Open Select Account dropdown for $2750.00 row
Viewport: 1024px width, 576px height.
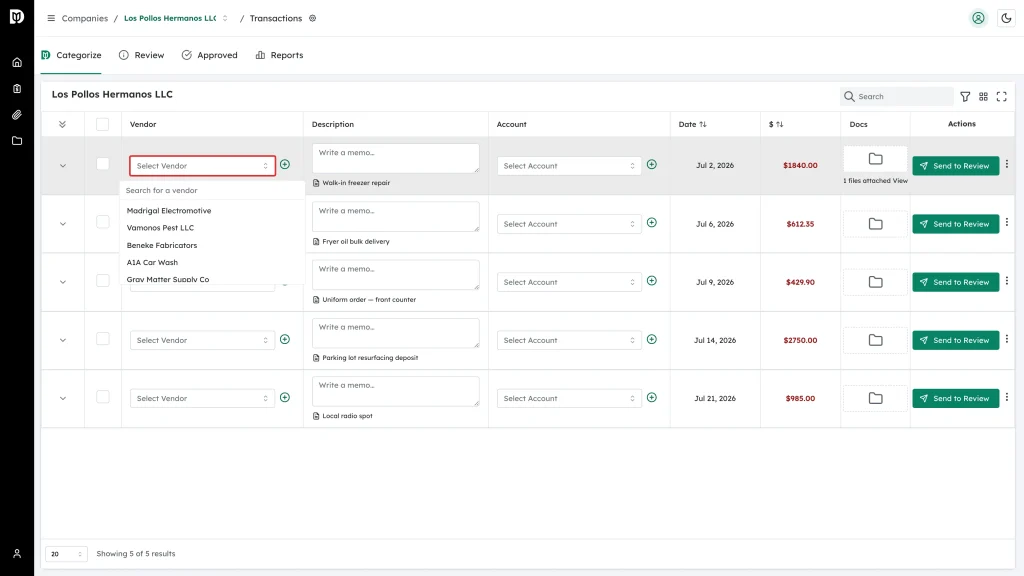pos(569,340)
